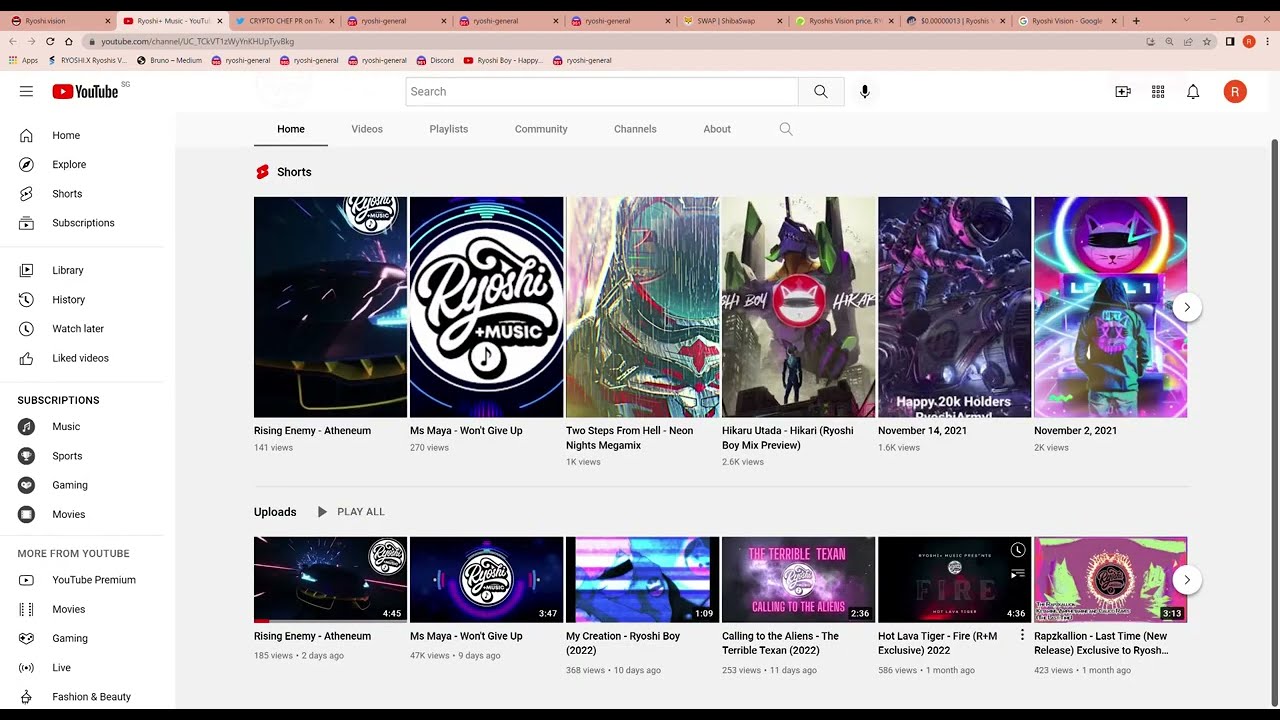Viewport: 1280px width, 720px height.
Task: Open the Chrome tab search chevron
Action: 1186,20
